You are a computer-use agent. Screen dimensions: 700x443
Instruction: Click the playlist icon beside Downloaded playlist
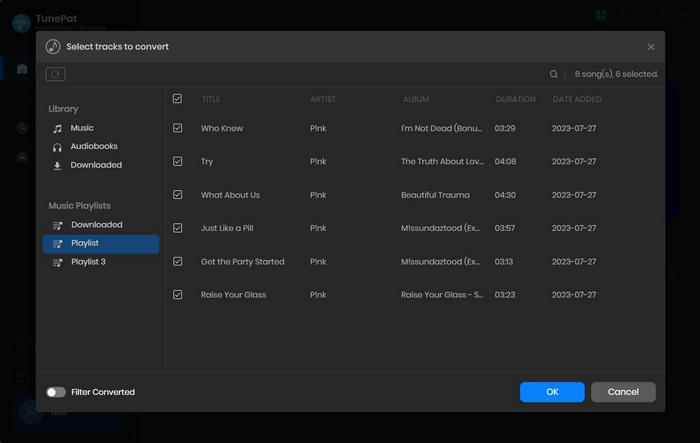[x=58, y=225]
